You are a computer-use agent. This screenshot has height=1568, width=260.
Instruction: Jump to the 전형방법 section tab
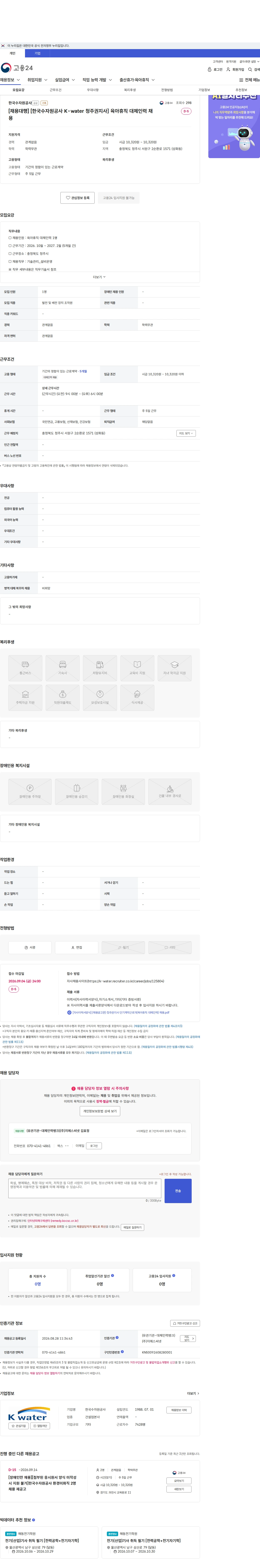(167, 90)
